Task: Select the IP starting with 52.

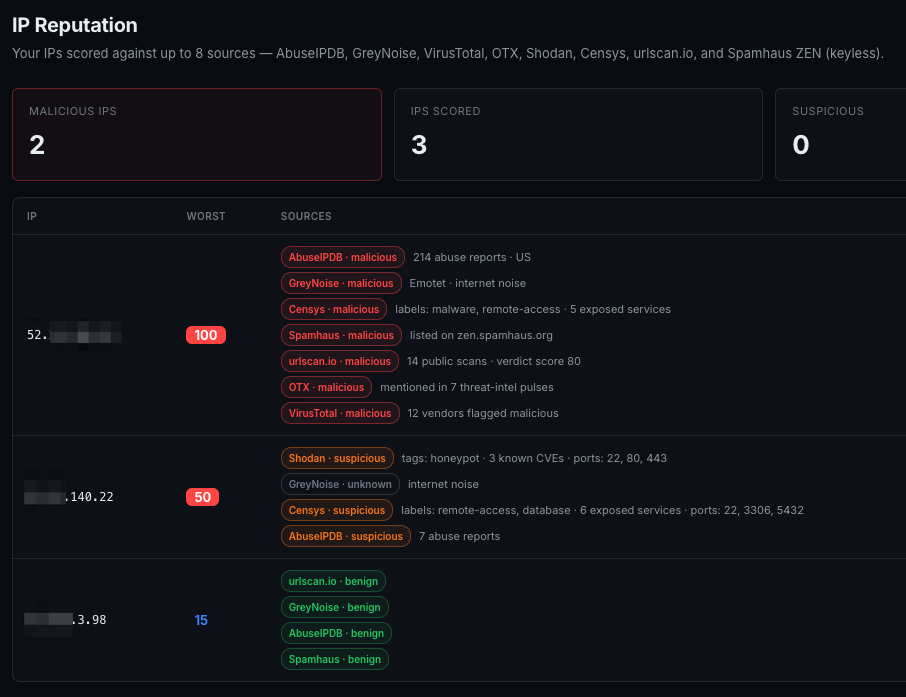Action: (x=74, y=335)
